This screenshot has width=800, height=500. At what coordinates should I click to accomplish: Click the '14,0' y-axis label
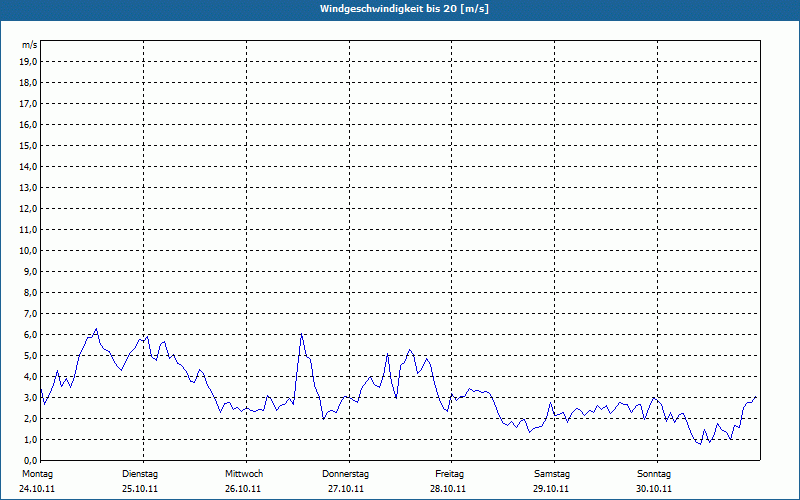tap(28, 166)
